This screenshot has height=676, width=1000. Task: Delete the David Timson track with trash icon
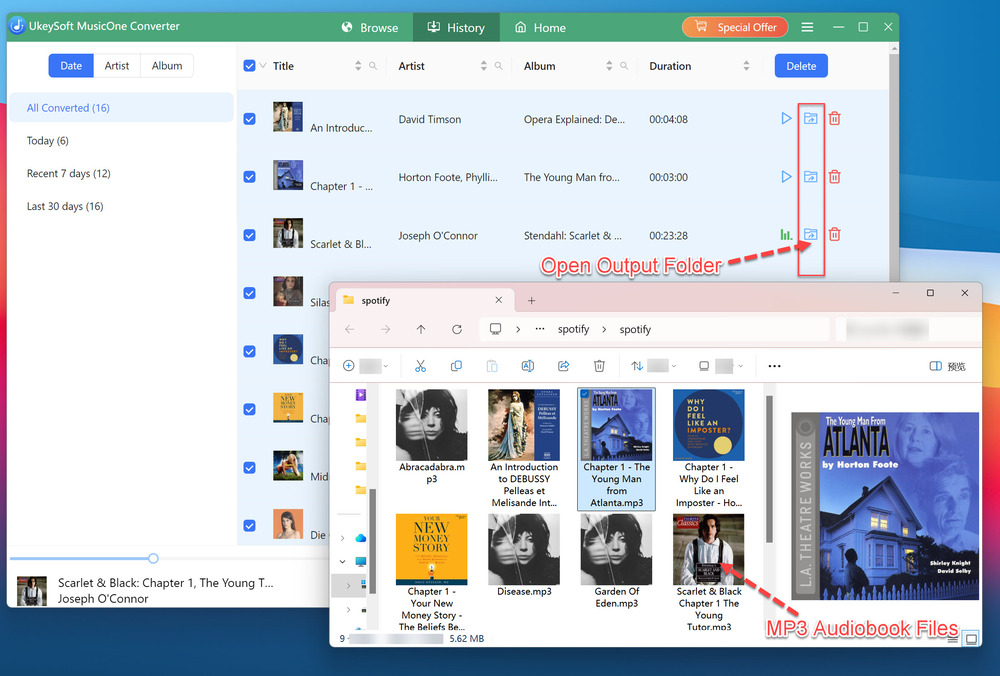coord(834,119)
